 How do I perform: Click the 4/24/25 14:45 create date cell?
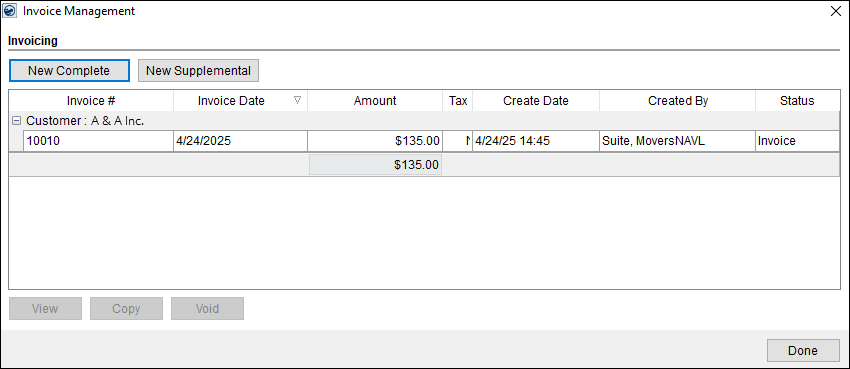coord(536,141)
